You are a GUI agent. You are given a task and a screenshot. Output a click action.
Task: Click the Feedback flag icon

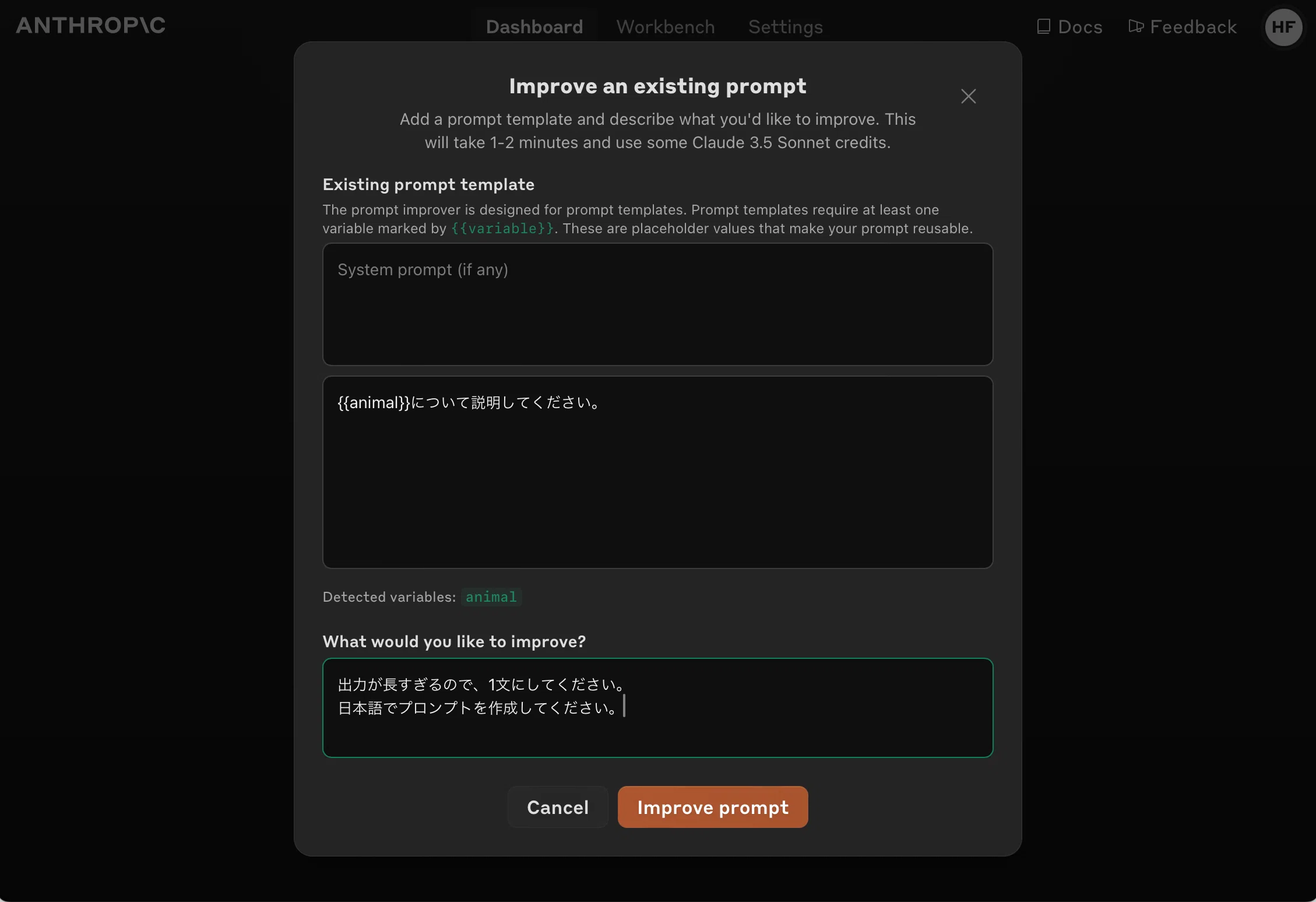pos(1135,26)
